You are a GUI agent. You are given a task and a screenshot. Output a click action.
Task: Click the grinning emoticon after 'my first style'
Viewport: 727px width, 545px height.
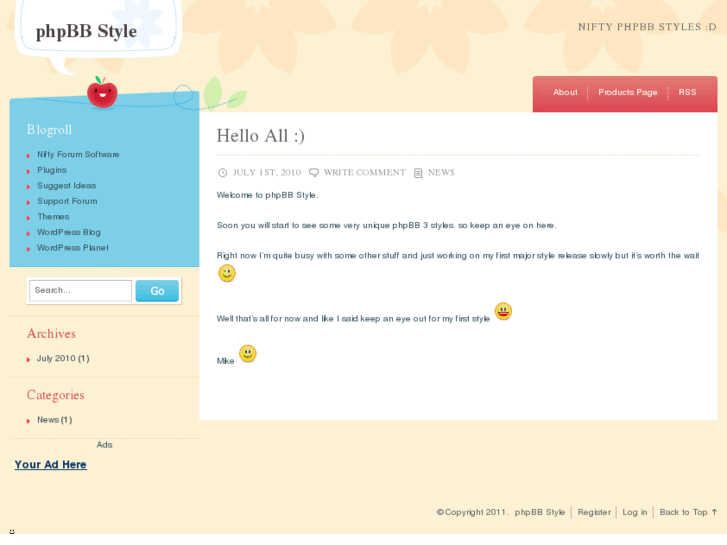coord(503,311)
